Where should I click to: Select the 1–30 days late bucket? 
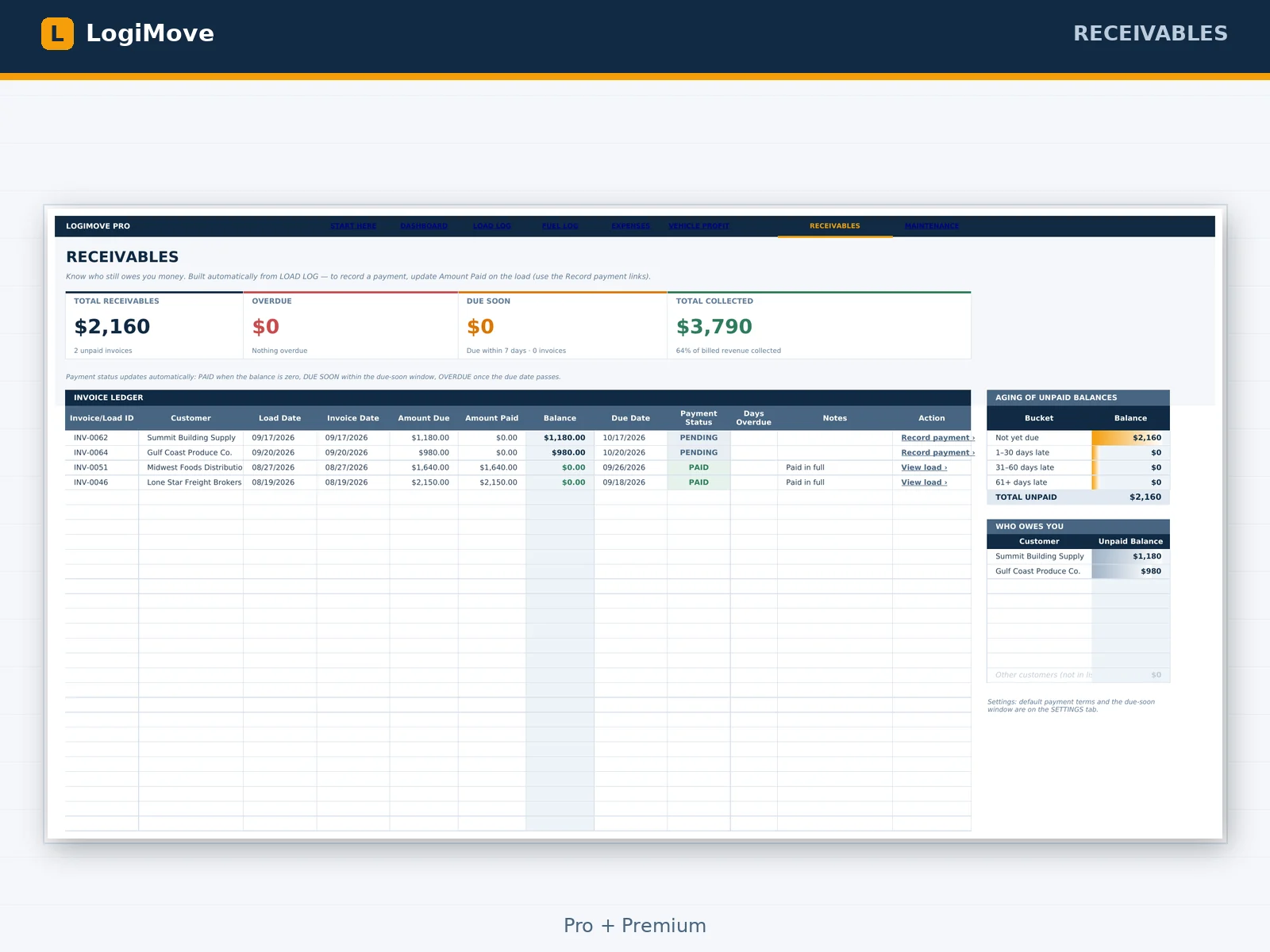click(x=1079, y=453)
